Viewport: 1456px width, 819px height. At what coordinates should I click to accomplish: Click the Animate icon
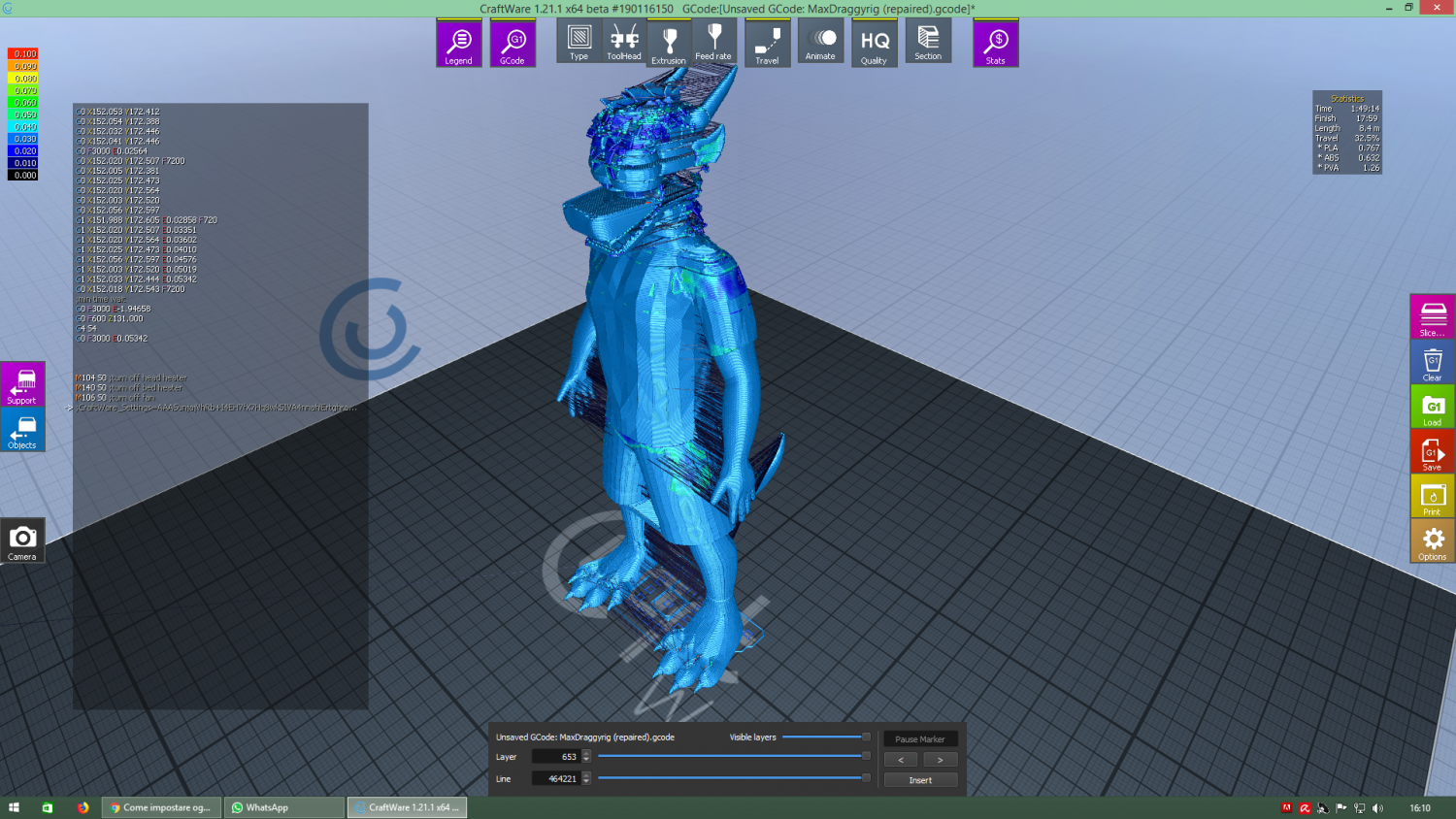click(820, 42)
